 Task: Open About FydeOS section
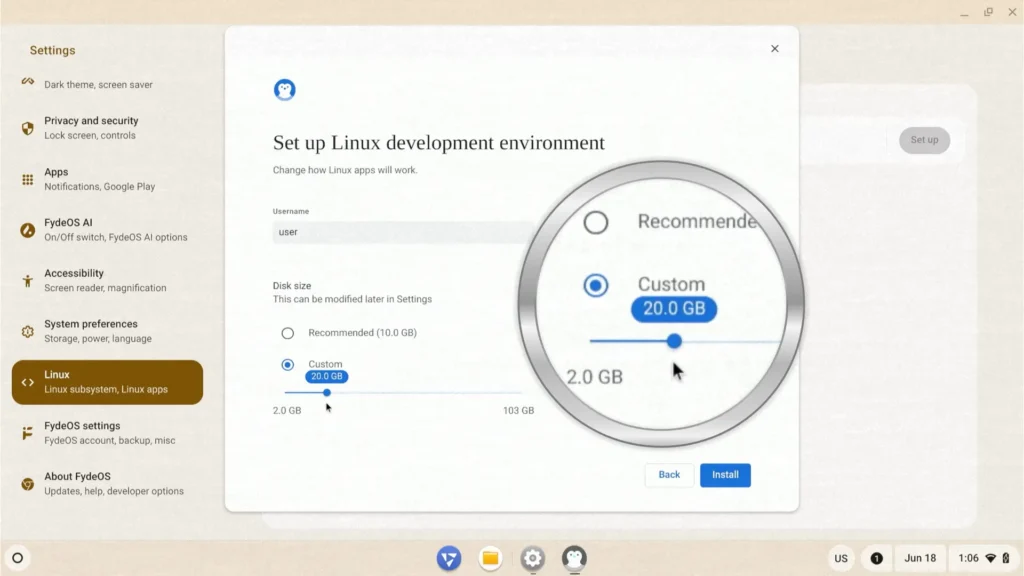coord(107,484)
